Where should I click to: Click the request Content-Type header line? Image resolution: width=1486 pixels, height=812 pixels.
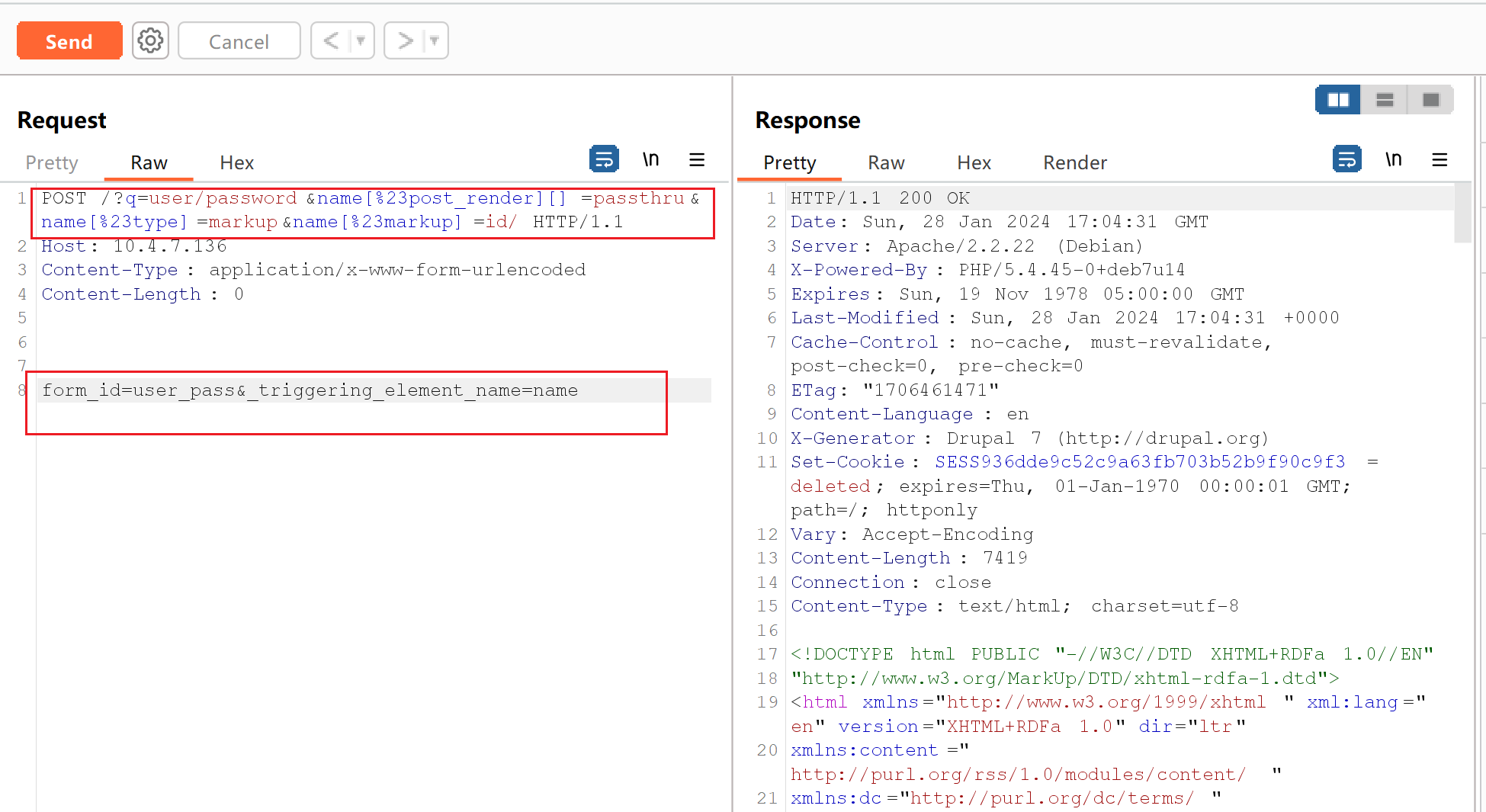313,270
